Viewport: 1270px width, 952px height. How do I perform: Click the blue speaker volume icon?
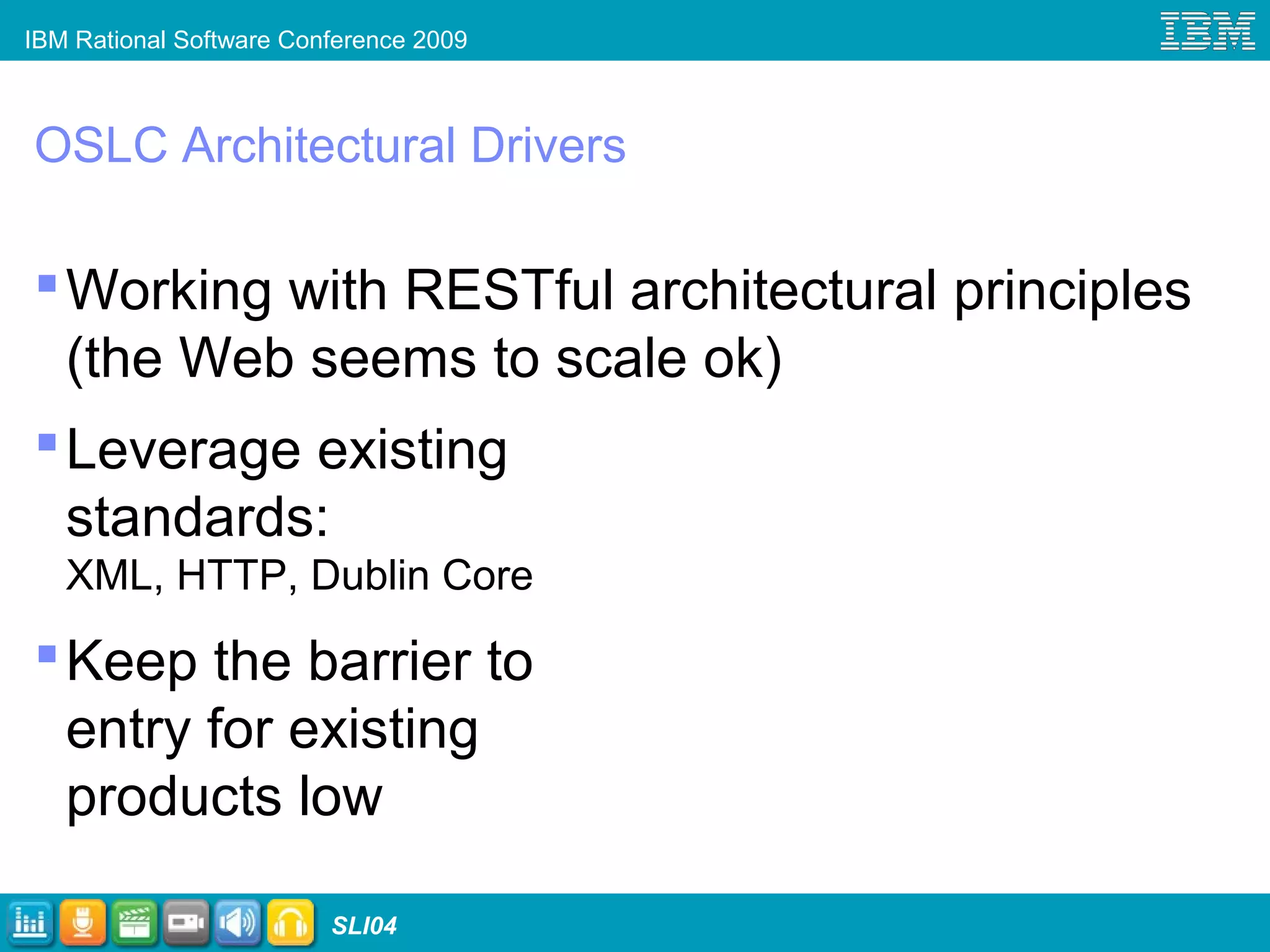pyautogui.click(x=238, y=923)
